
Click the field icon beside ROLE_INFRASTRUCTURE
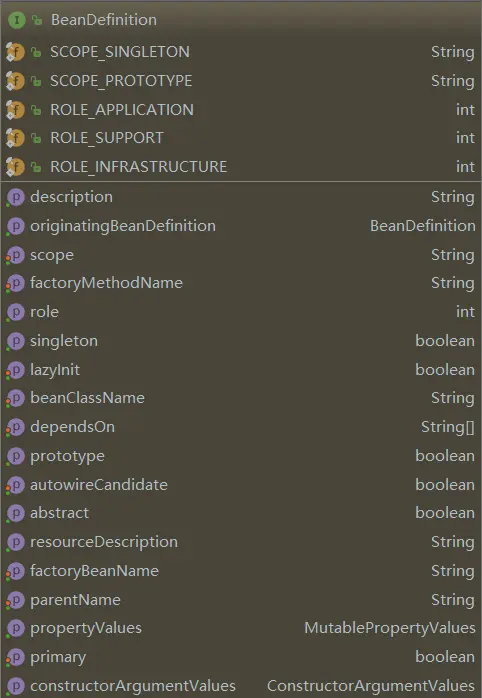click(15, 167)
